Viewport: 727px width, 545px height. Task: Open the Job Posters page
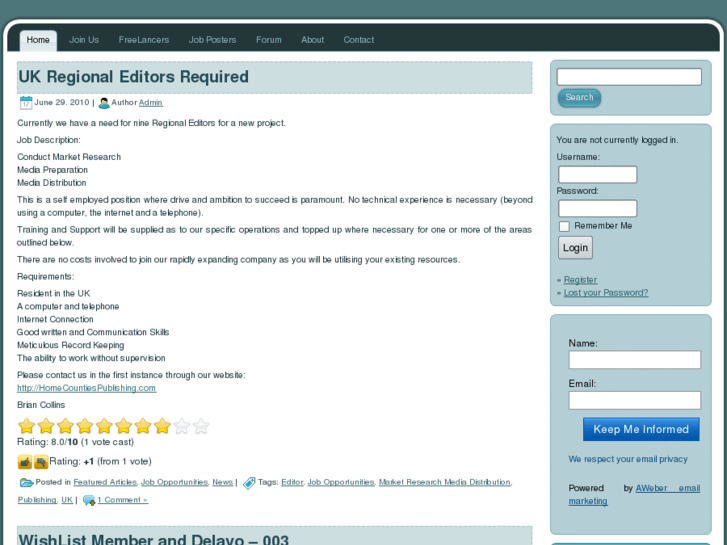tap(212, 40)
